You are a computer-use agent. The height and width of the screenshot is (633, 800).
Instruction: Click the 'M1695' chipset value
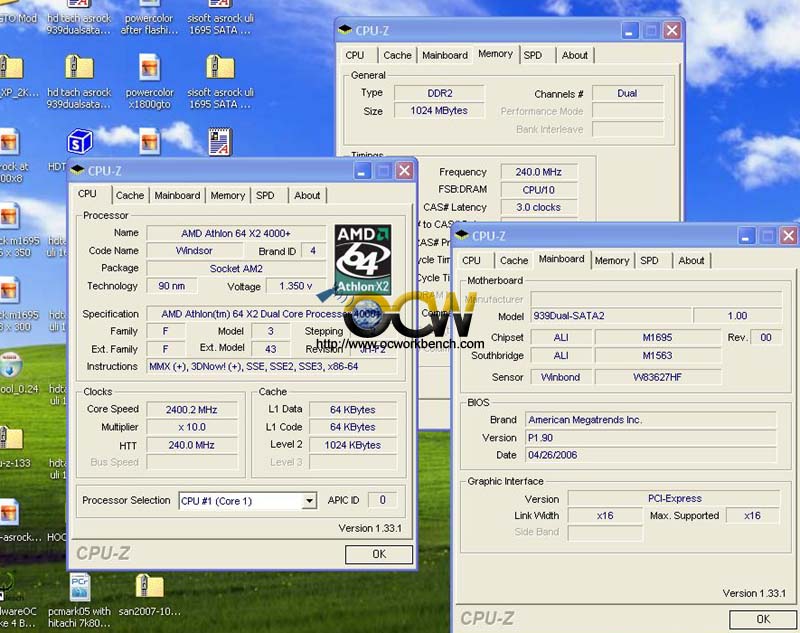pyautogui.click(x=658, y=337)
